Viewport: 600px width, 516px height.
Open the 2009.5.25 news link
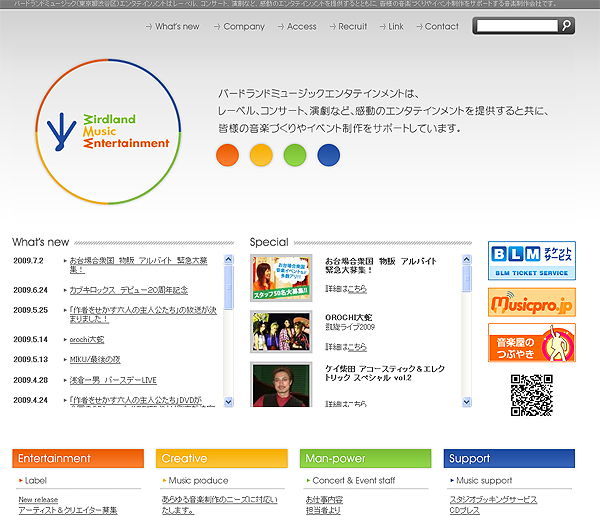coord(143,314)
